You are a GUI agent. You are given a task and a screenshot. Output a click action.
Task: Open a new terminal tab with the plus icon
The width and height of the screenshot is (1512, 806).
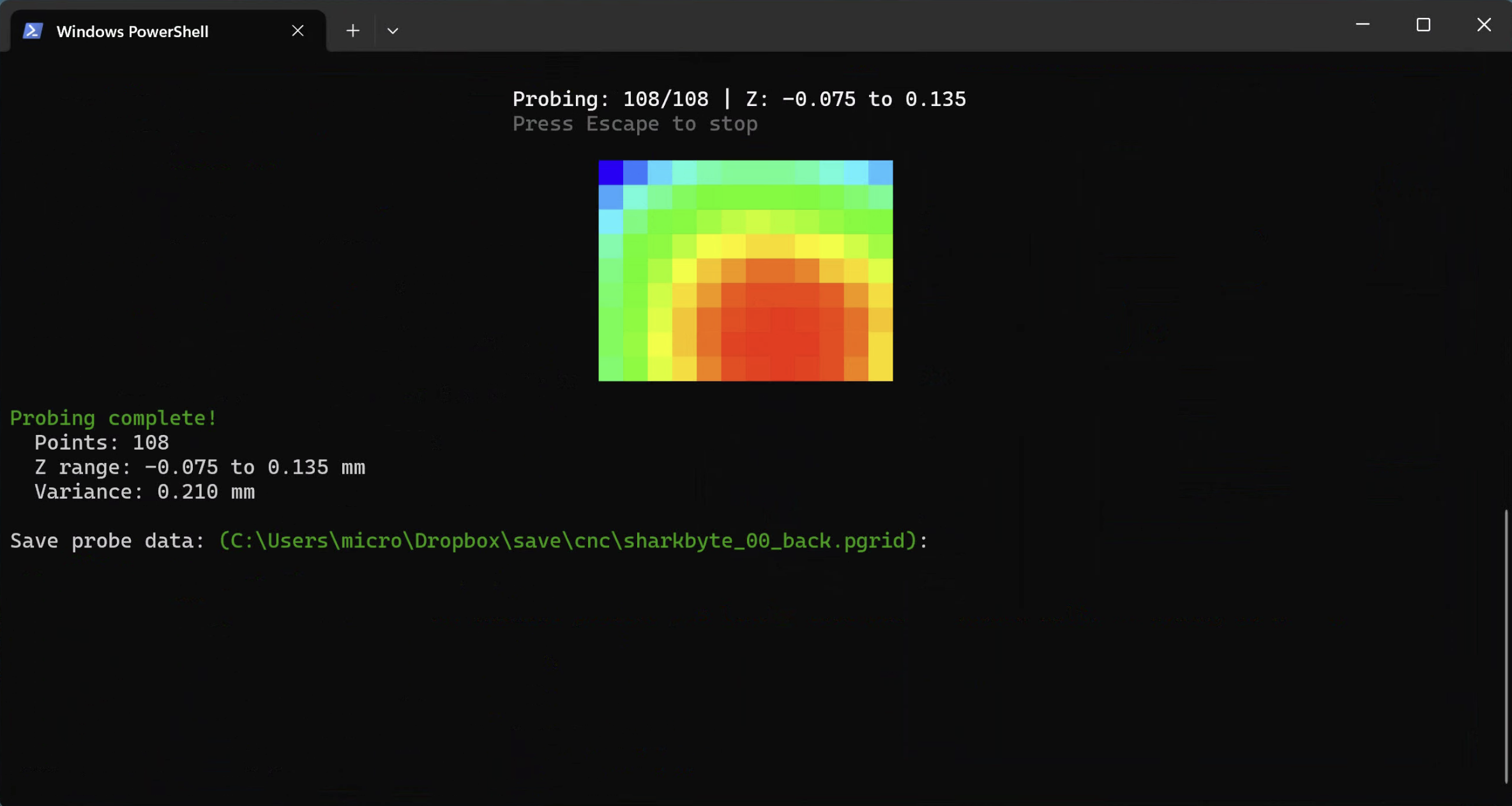point(352,30)
